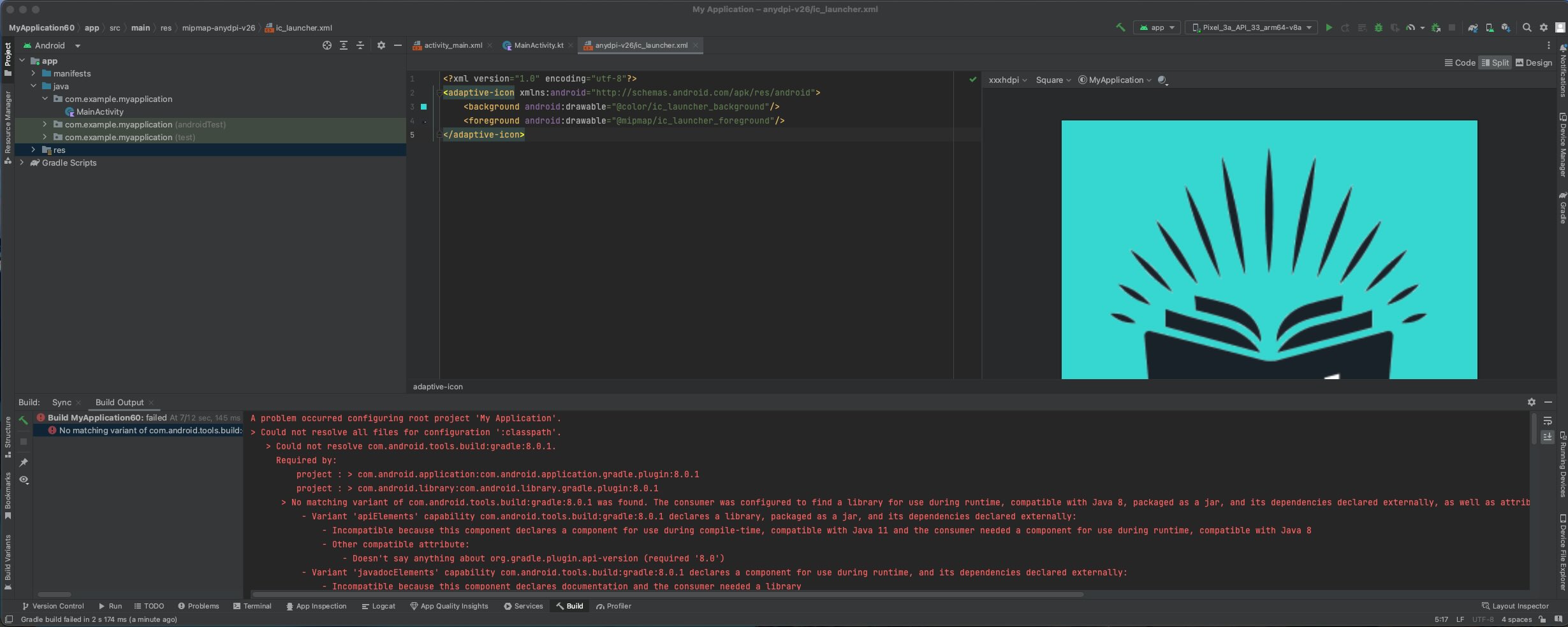The image size is (1568, 627).
Task: Expand the res folder
Action: [x=33, y=150]
